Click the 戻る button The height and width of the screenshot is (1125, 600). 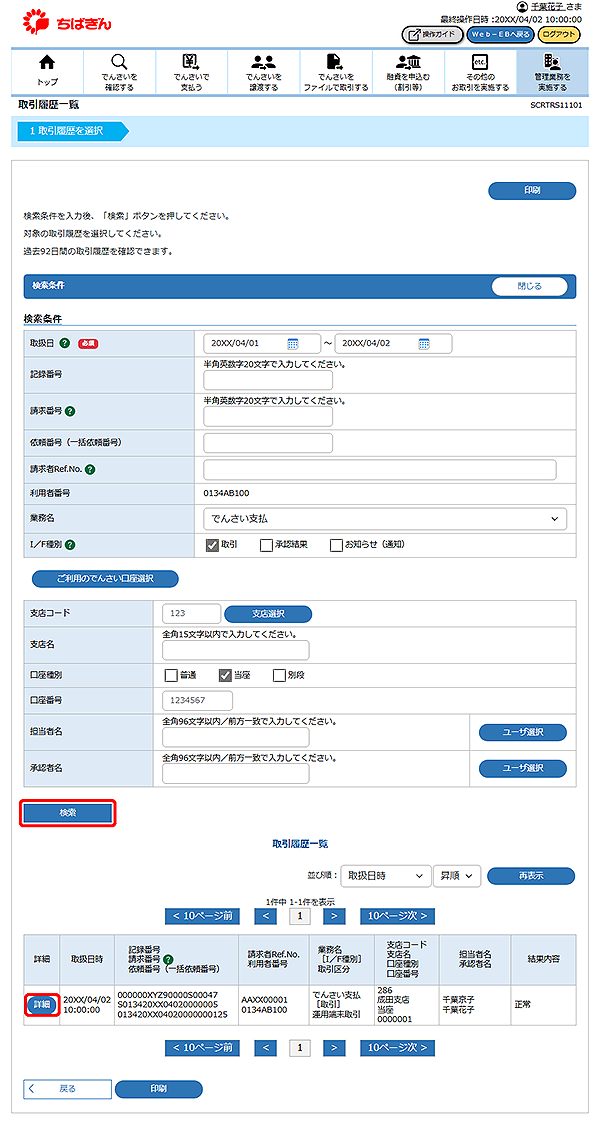coord(67,1089)
